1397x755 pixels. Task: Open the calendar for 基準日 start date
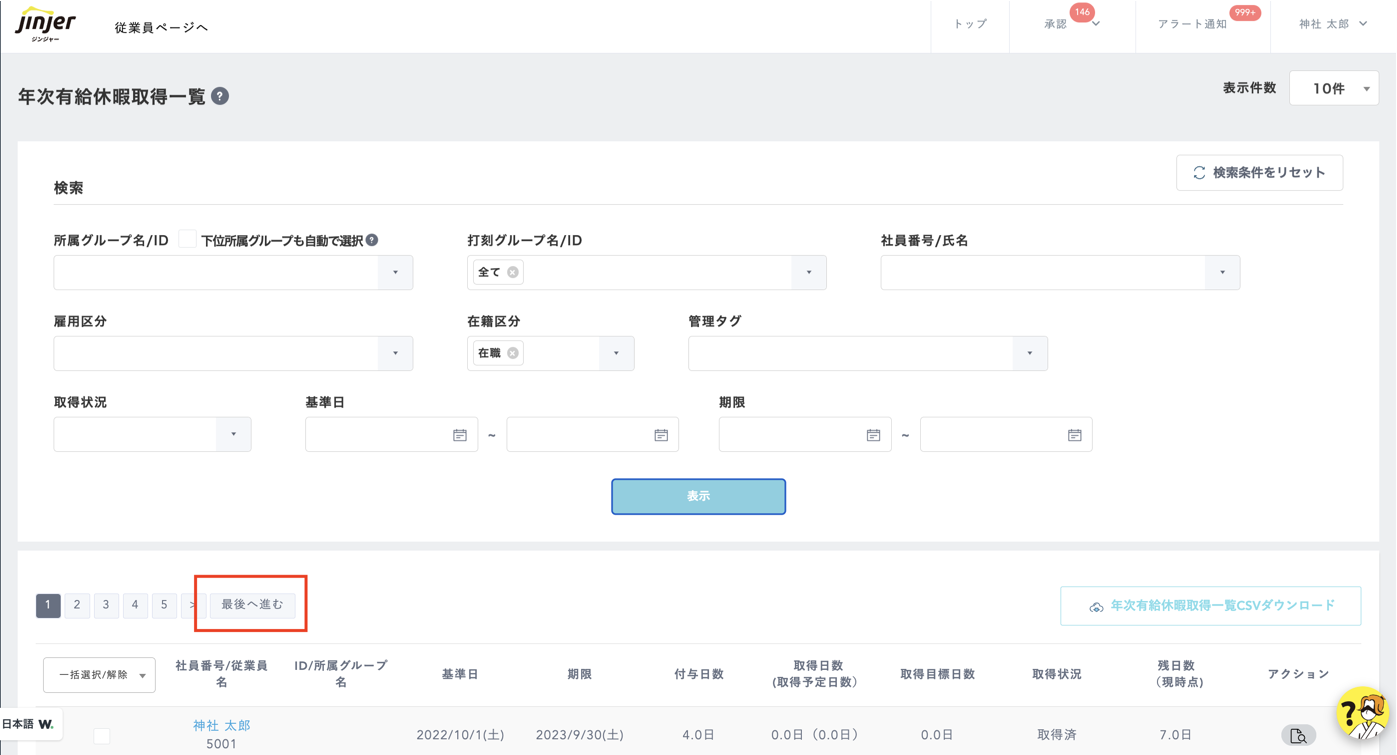coord(459,435)
